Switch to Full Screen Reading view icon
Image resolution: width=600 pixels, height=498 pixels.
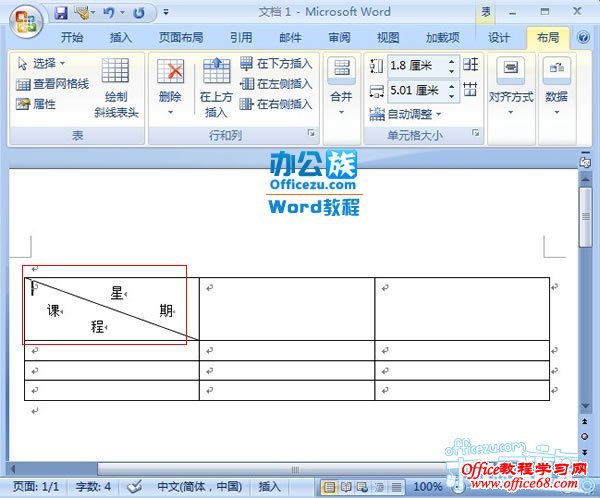pos(346,487)
